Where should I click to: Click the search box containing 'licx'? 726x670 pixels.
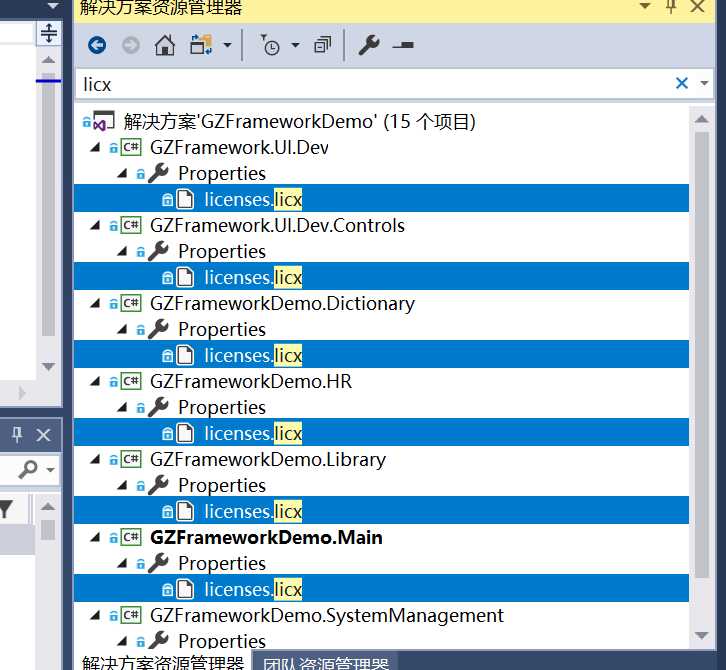pos(373,84)
